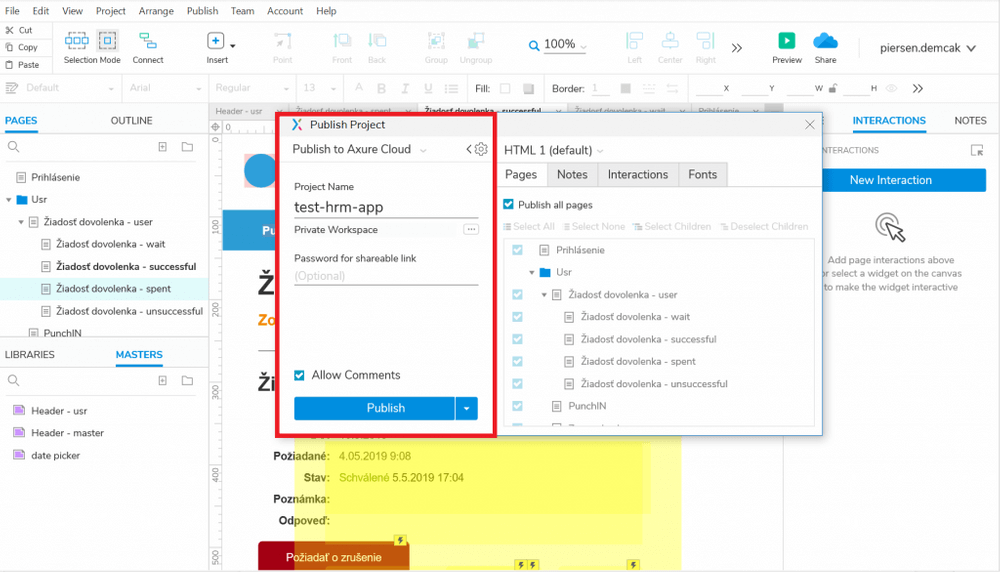Click the green Preview play icon
Viewport: 1000px width, 572px height.
point(786,41)
